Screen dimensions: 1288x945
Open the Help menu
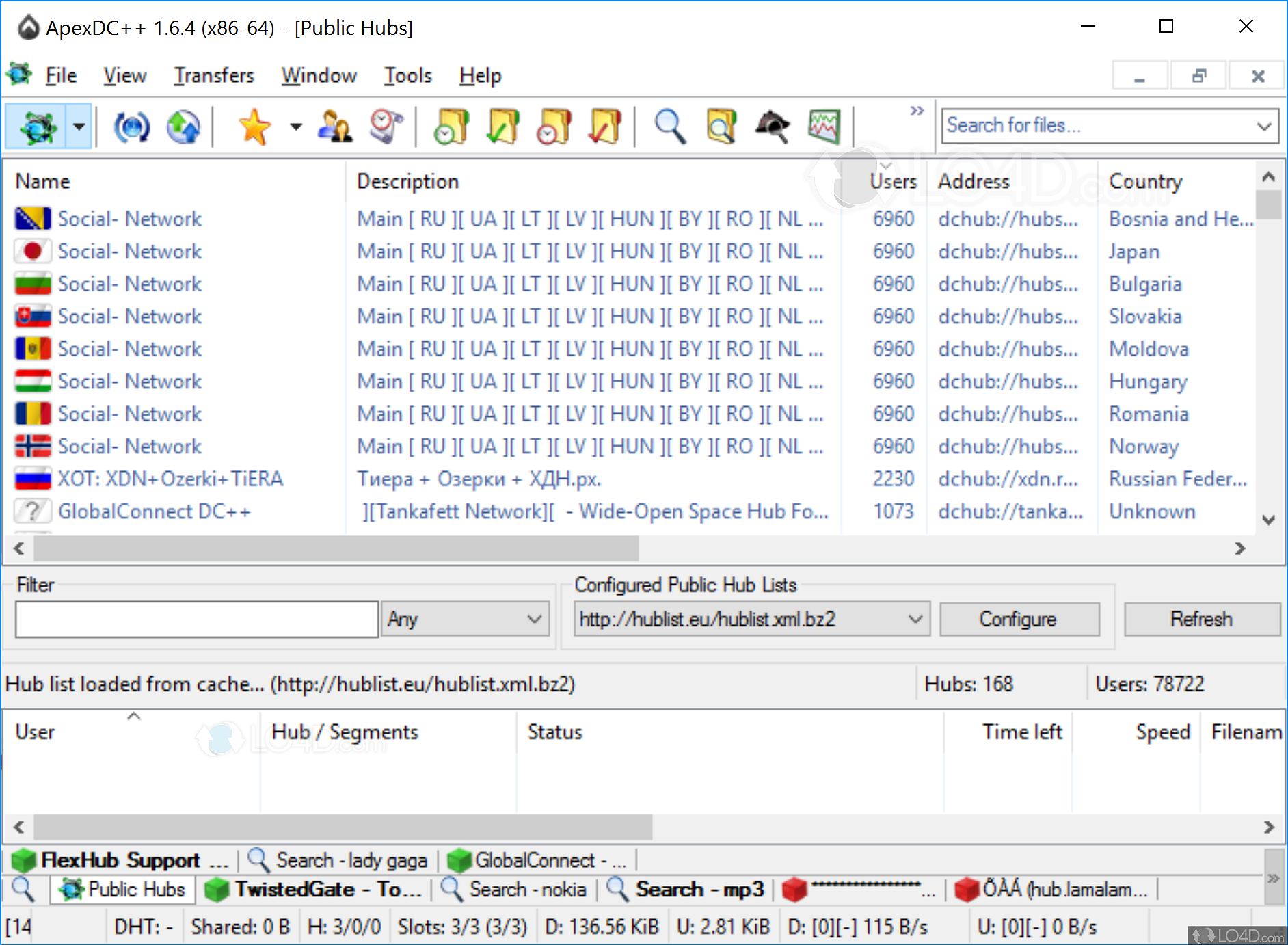[x=481, y=75]
